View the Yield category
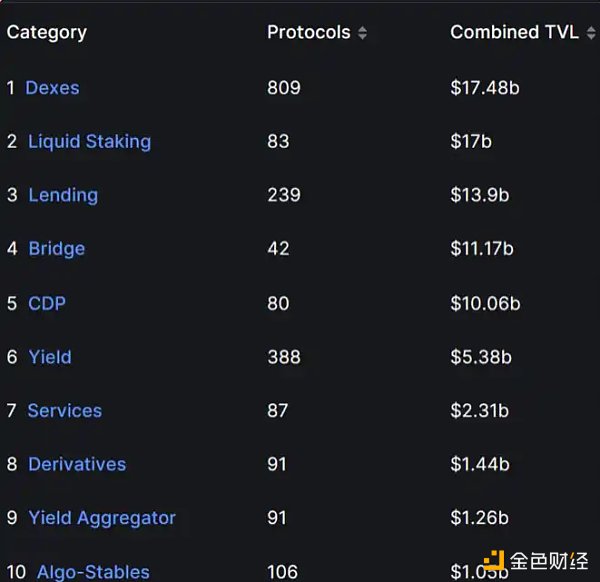The image size is (600, 582). coord(50,357)
